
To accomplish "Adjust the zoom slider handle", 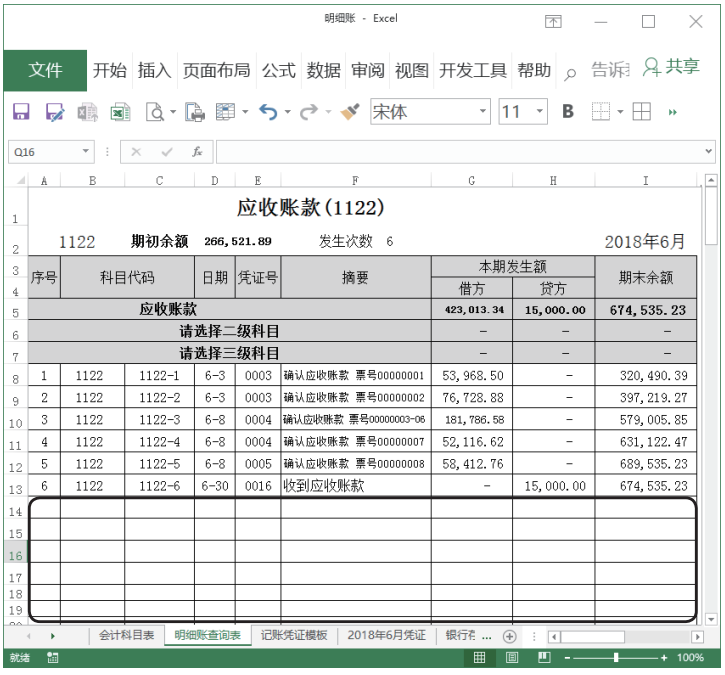I will [616, 657].
